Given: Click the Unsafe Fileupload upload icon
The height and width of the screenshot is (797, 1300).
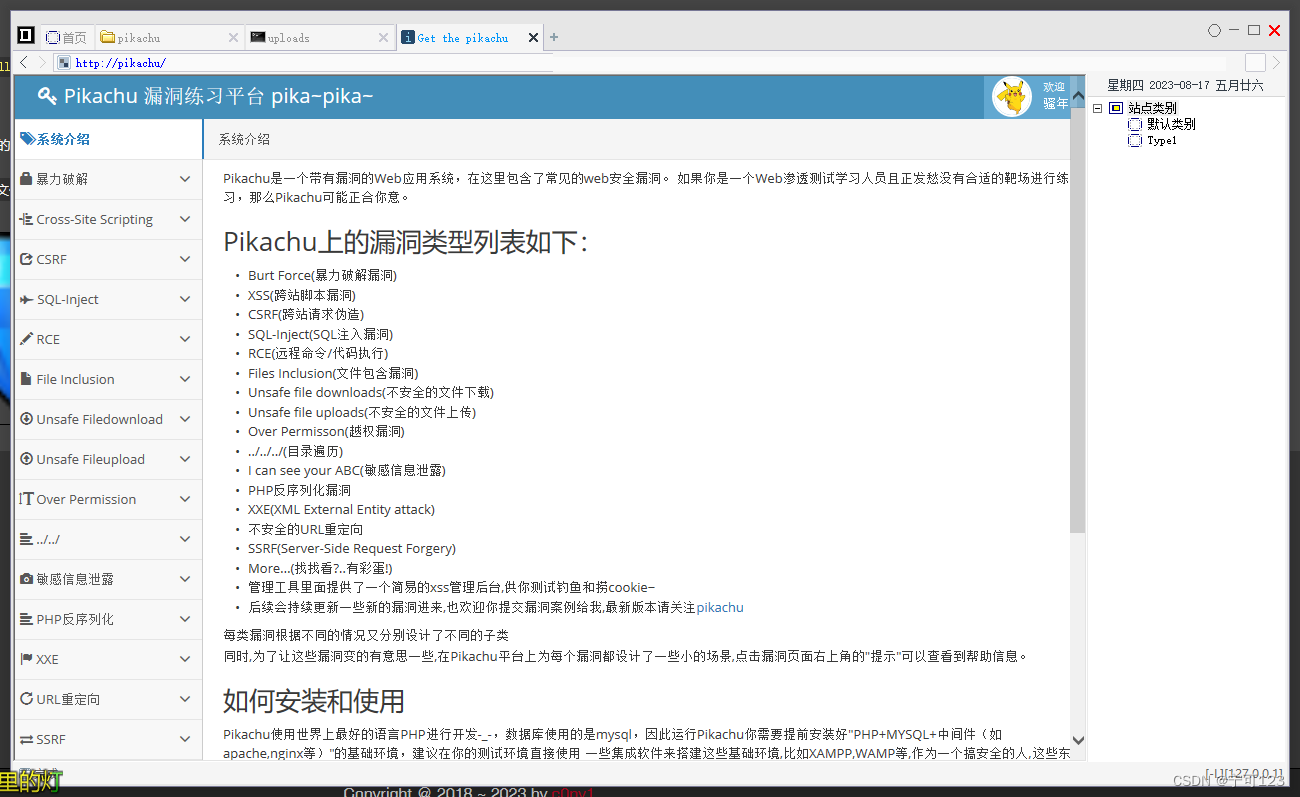Looking at the screenshot, I should coord(27,459).
